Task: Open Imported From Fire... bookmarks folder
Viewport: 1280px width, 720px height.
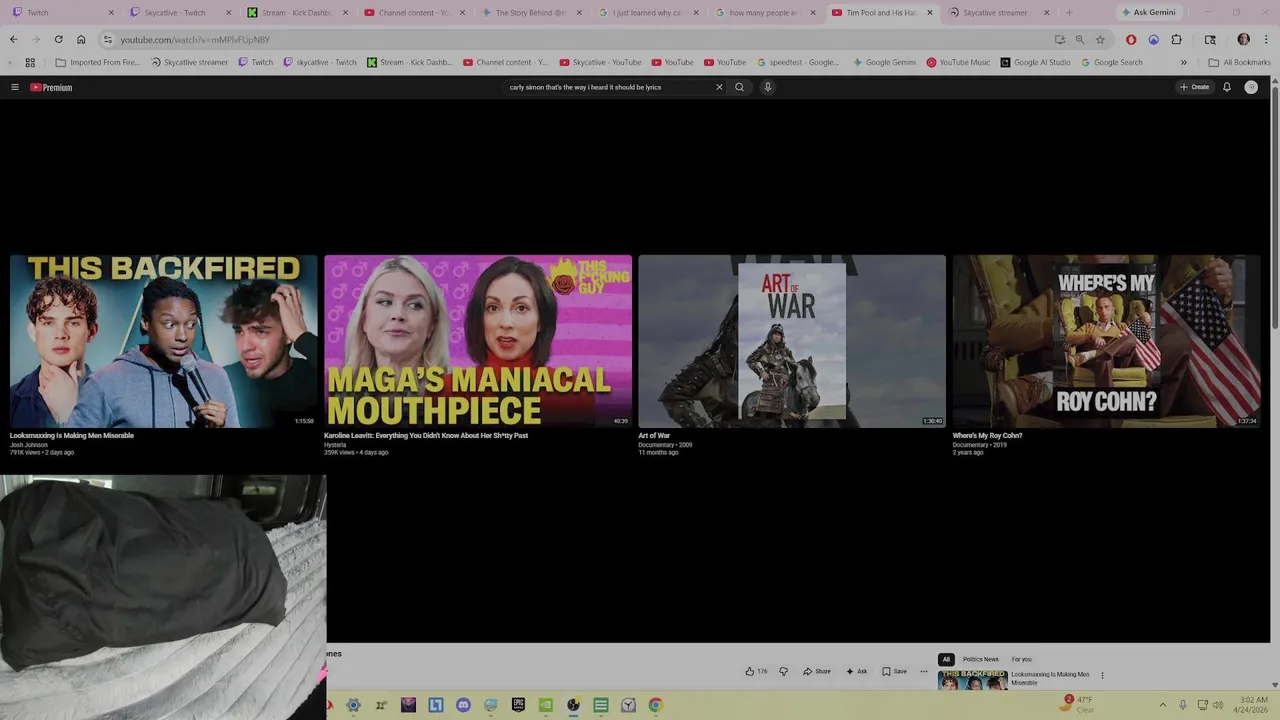Action: [x=98, y=62]
